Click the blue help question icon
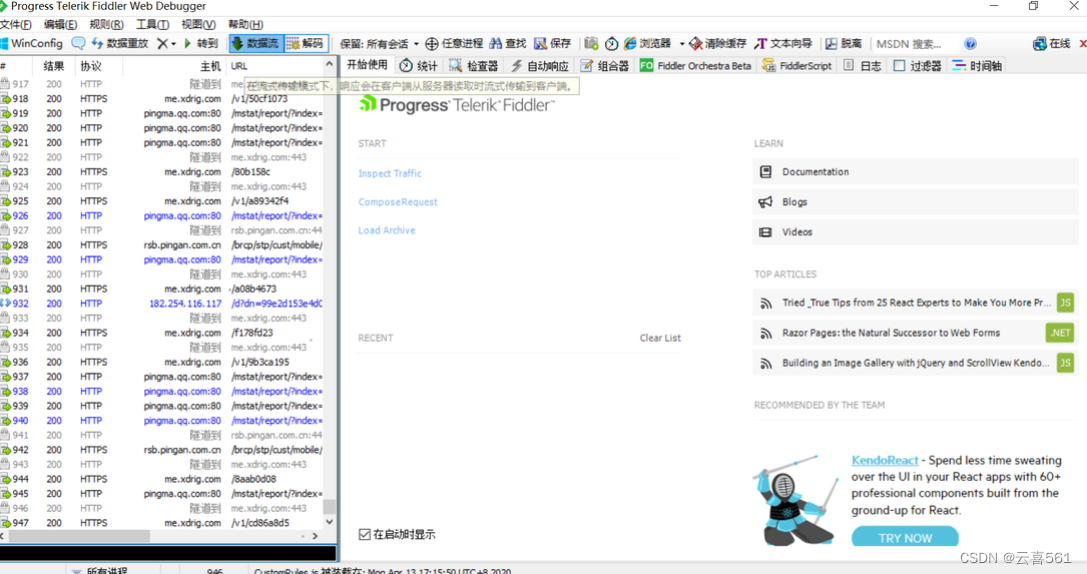The width and height of the screenshot is (1087, 574). coord(971,44)
